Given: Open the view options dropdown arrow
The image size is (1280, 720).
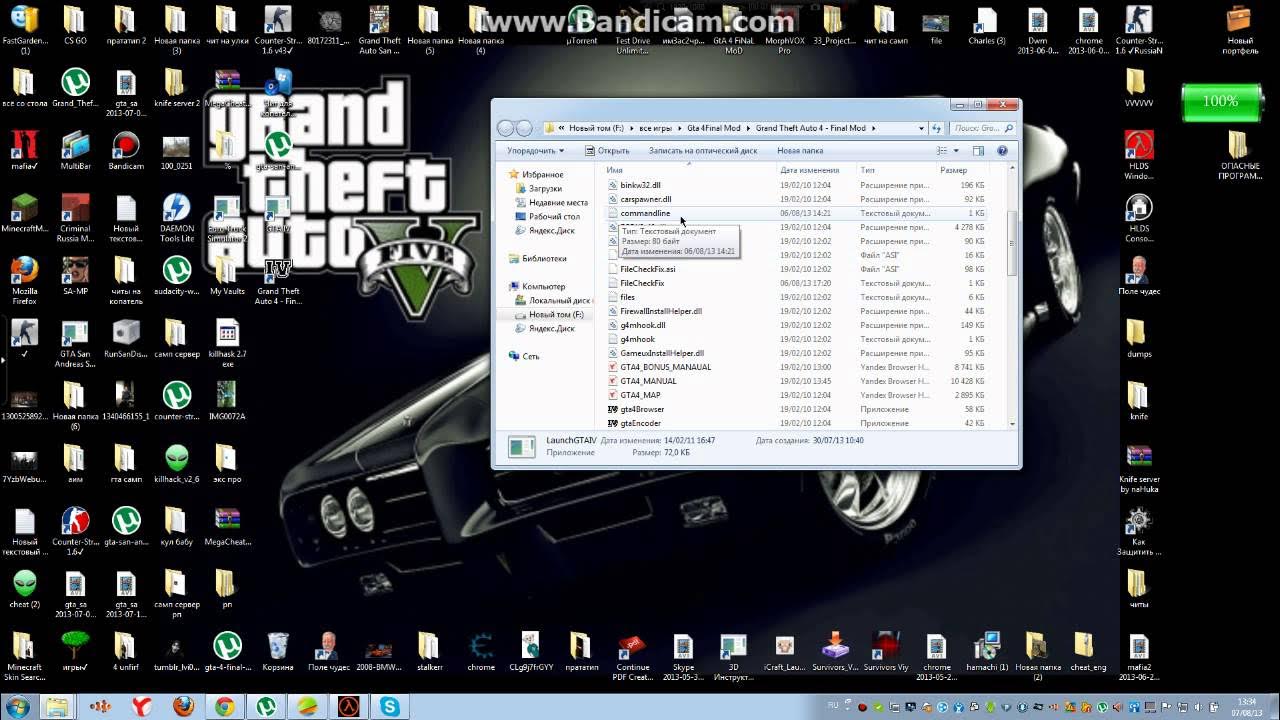Looking at the screenshot, I should (x=956, y=151).
